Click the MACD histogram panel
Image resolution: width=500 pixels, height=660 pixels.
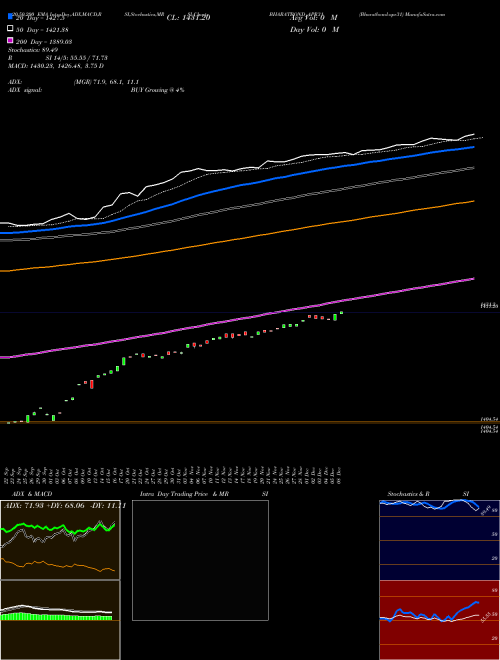[60, 620]
